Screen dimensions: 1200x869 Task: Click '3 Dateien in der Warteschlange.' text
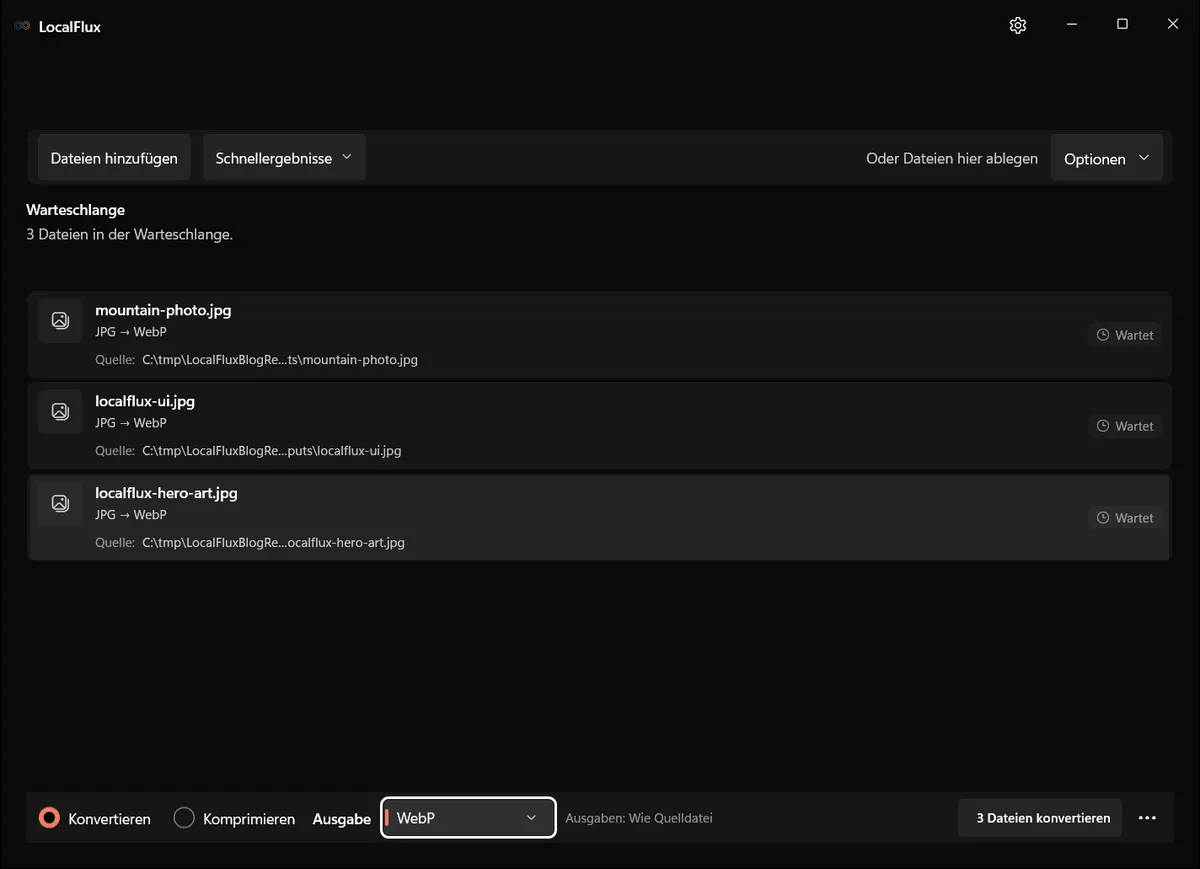pyautogui.click(x=129, y=235)
